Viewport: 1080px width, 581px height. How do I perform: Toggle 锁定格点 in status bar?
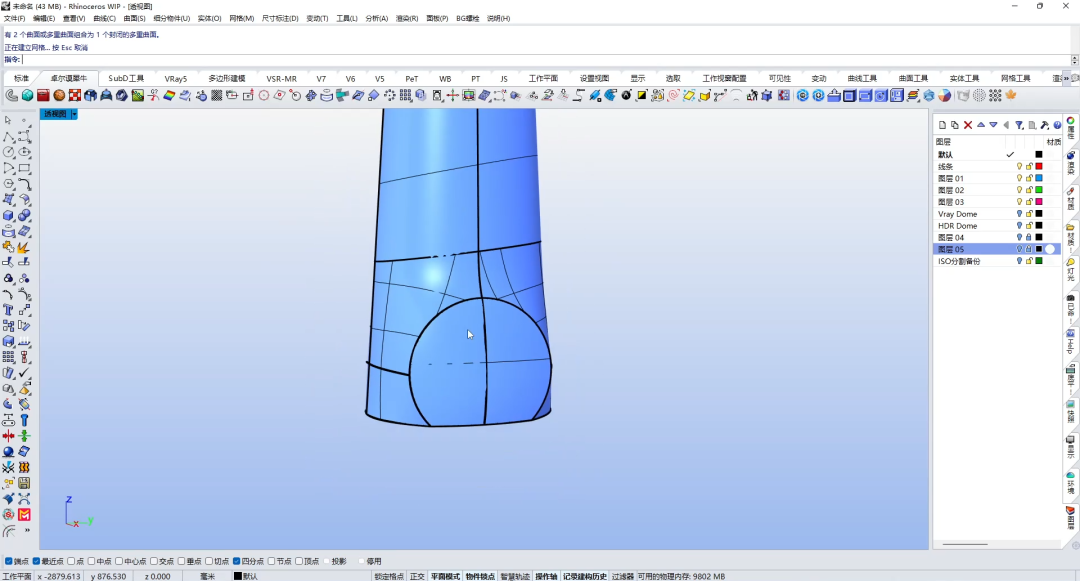(389, 576)
